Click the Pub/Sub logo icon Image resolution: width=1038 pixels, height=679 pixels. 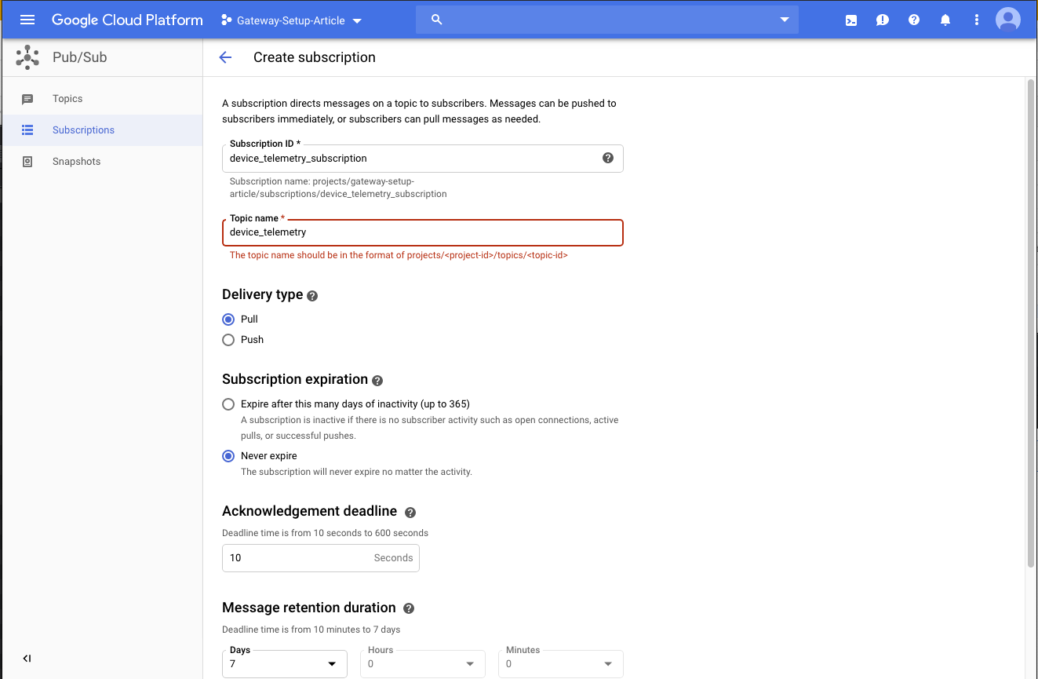[27, 57]
